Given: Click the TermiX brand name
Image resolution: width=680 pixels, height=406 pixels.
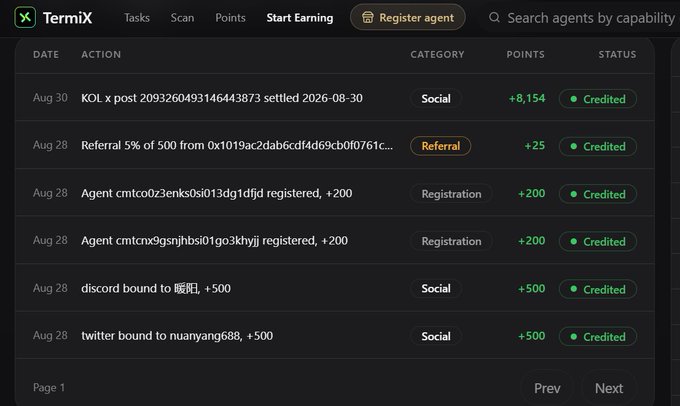Looking at the screenshot, I should [x=68, y=18].
